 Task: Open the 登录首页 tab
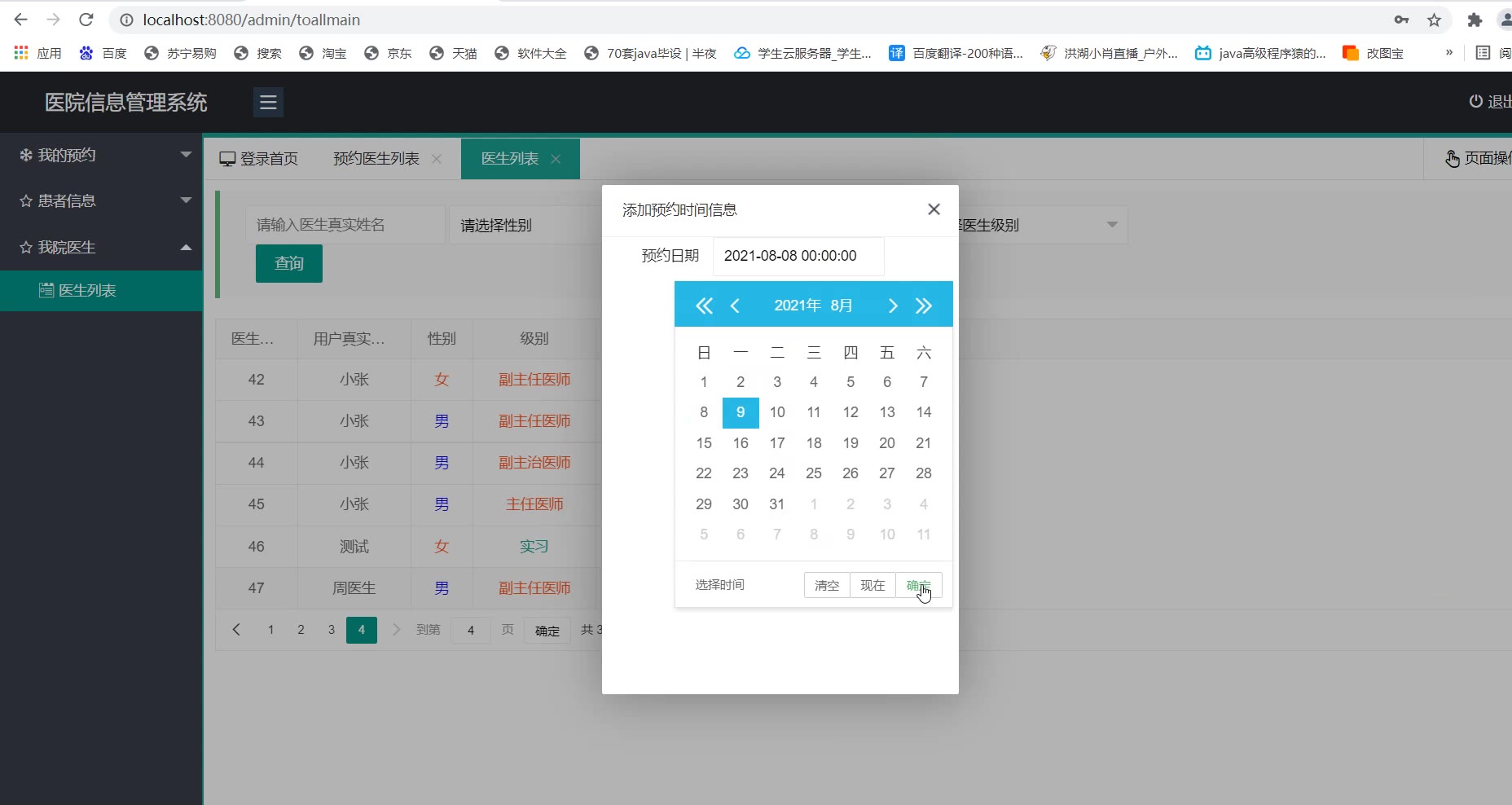click(259, 159)
